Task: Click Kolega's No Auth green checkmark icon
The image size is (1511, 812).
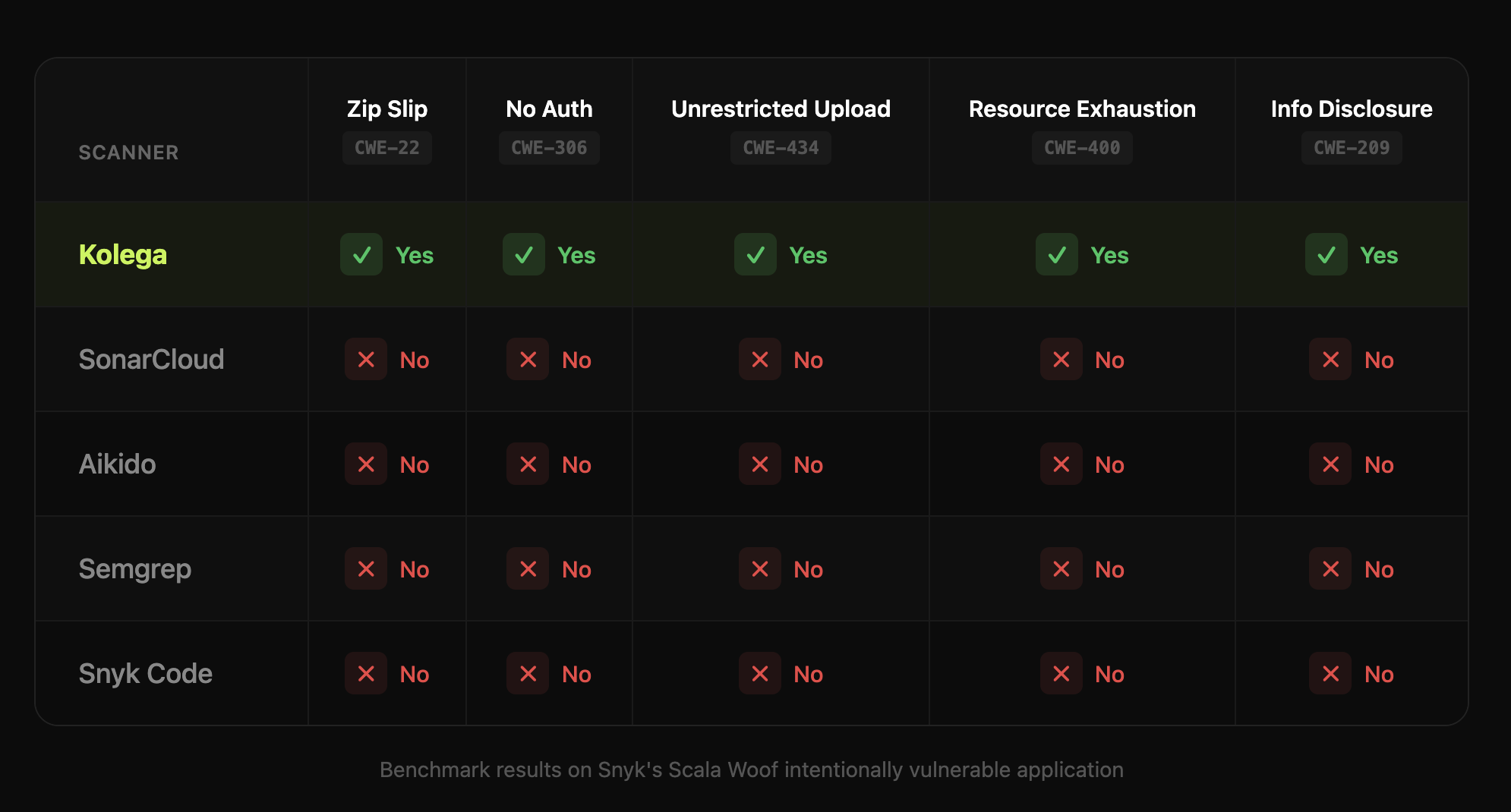Action: coord(524,254)
